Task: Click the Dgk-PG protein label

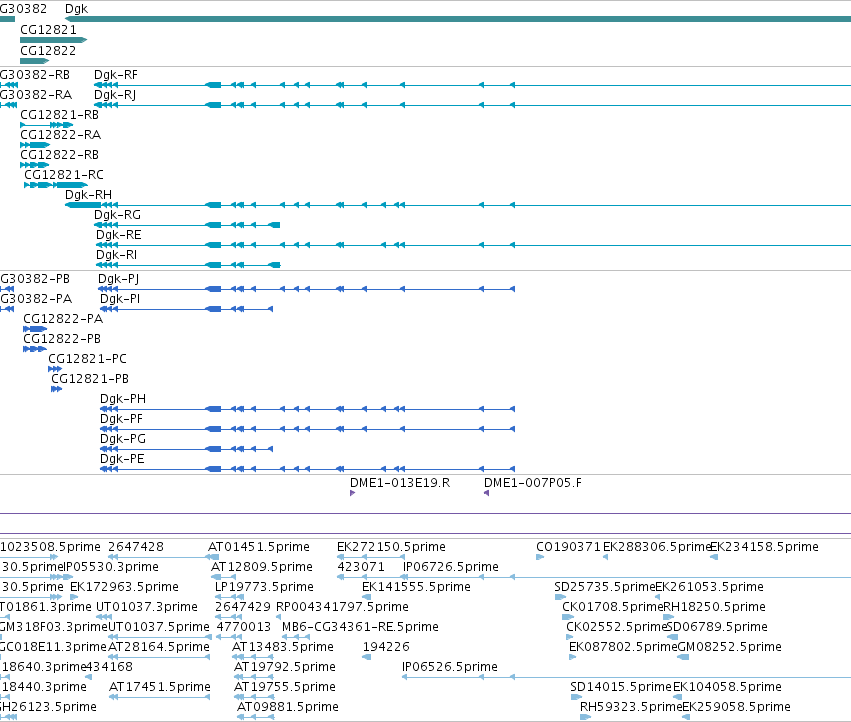Action: click(123, 439)
